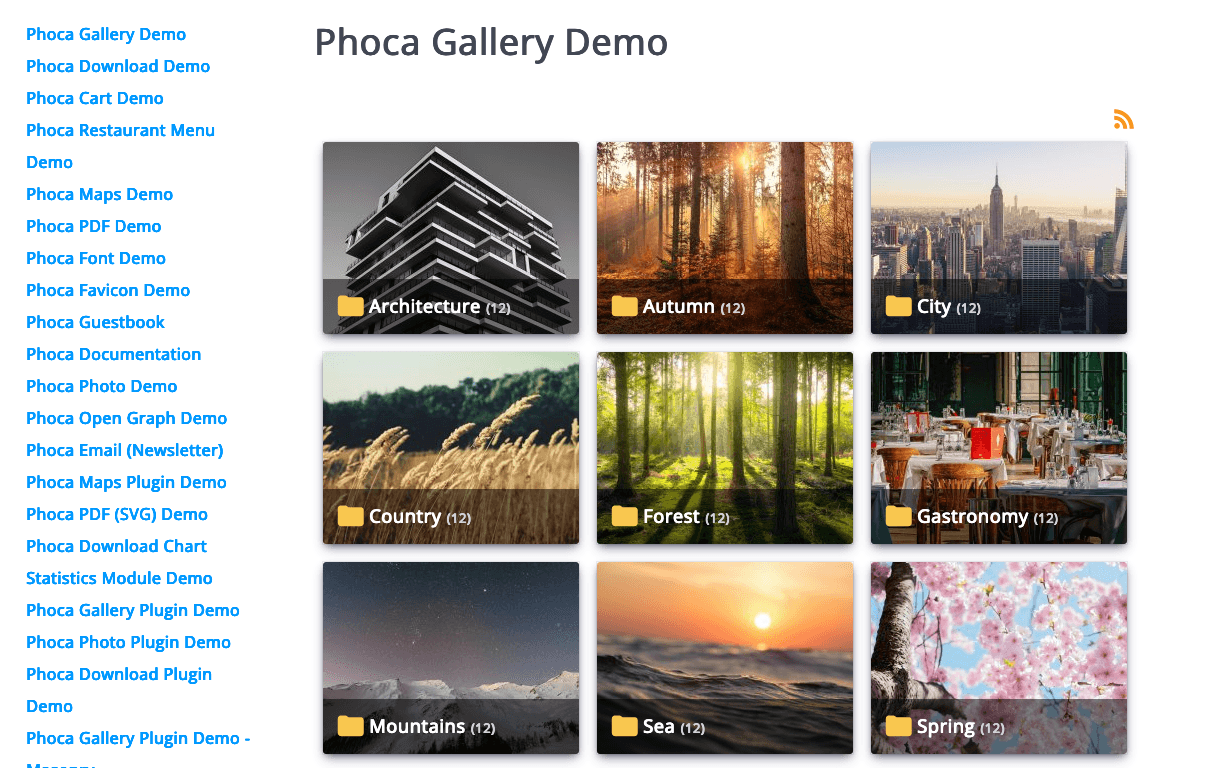Click the Architecture folder icon
The width and height of the screenshot is (1228, 768).
coord(350,306)
